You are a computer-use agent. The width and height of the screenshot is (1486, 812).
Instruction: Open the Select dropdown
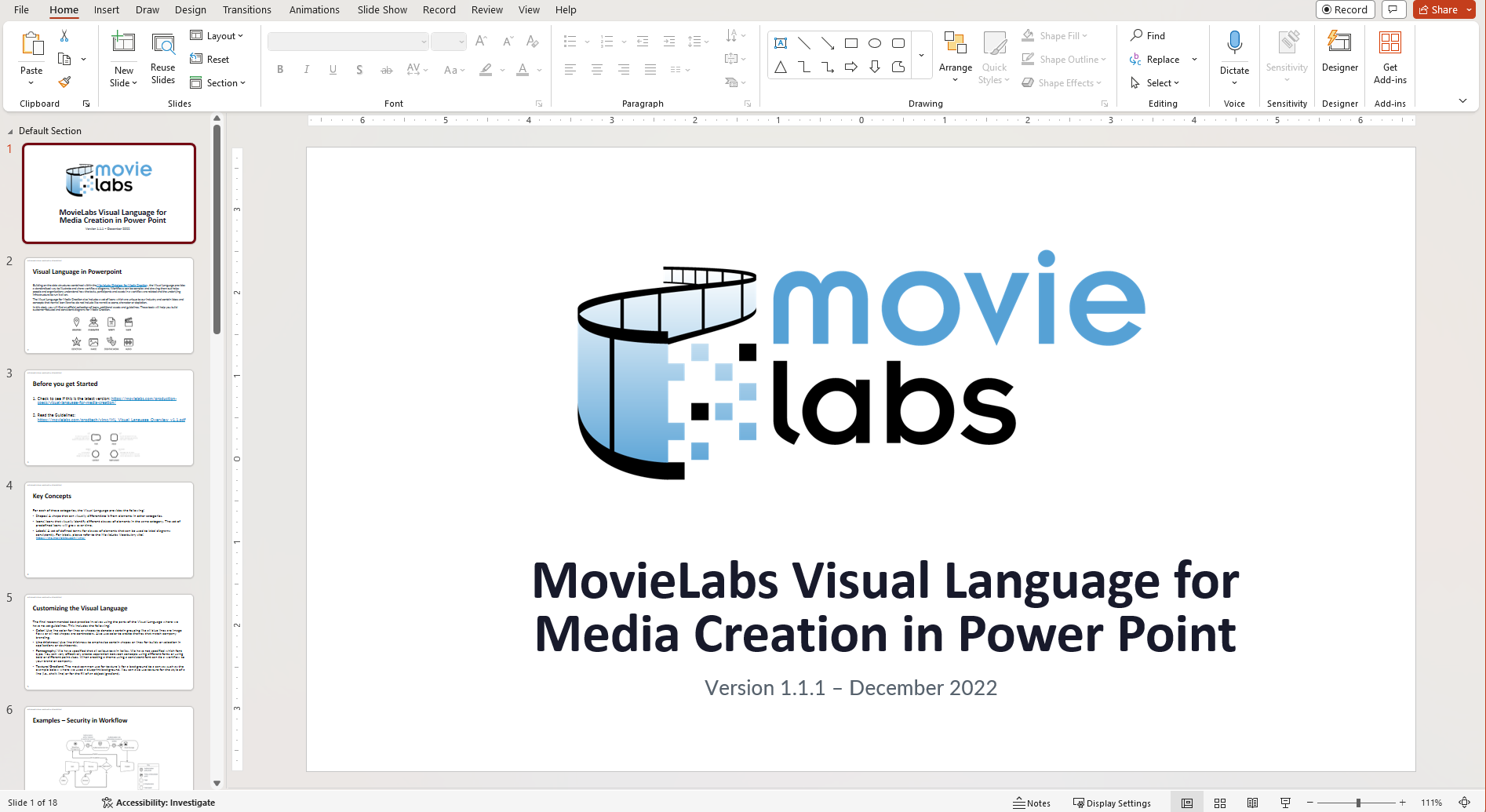pyautogui.click(x=1155, y=83)
